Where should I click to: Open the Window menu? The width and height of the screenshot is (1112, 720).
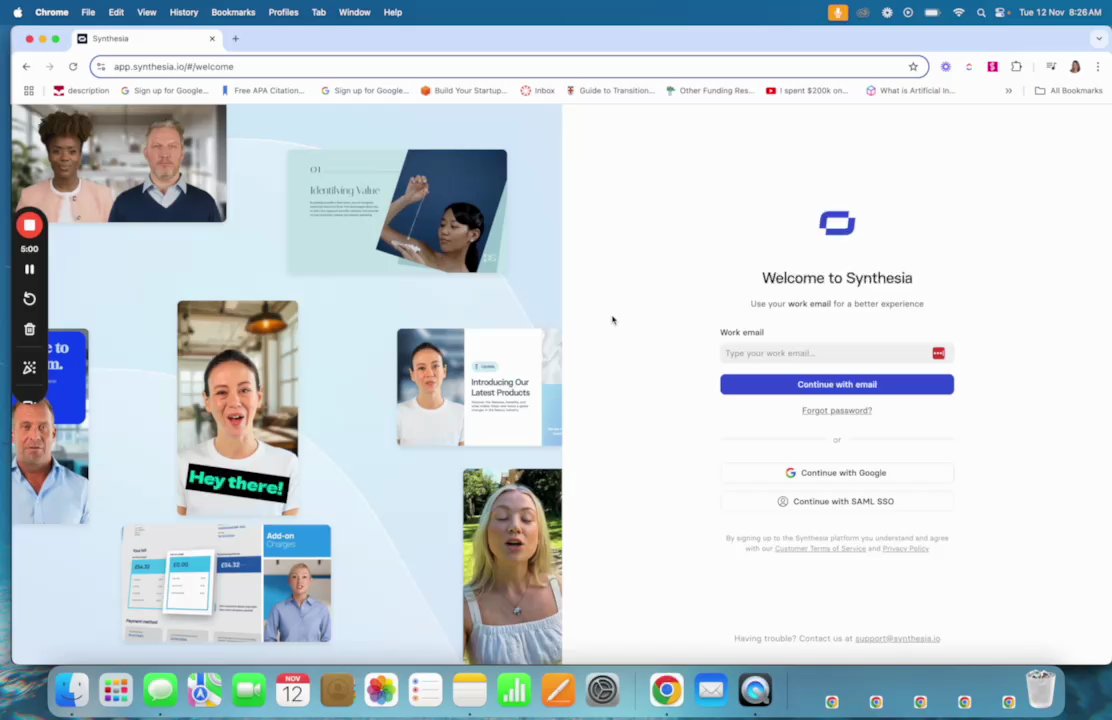355,12
